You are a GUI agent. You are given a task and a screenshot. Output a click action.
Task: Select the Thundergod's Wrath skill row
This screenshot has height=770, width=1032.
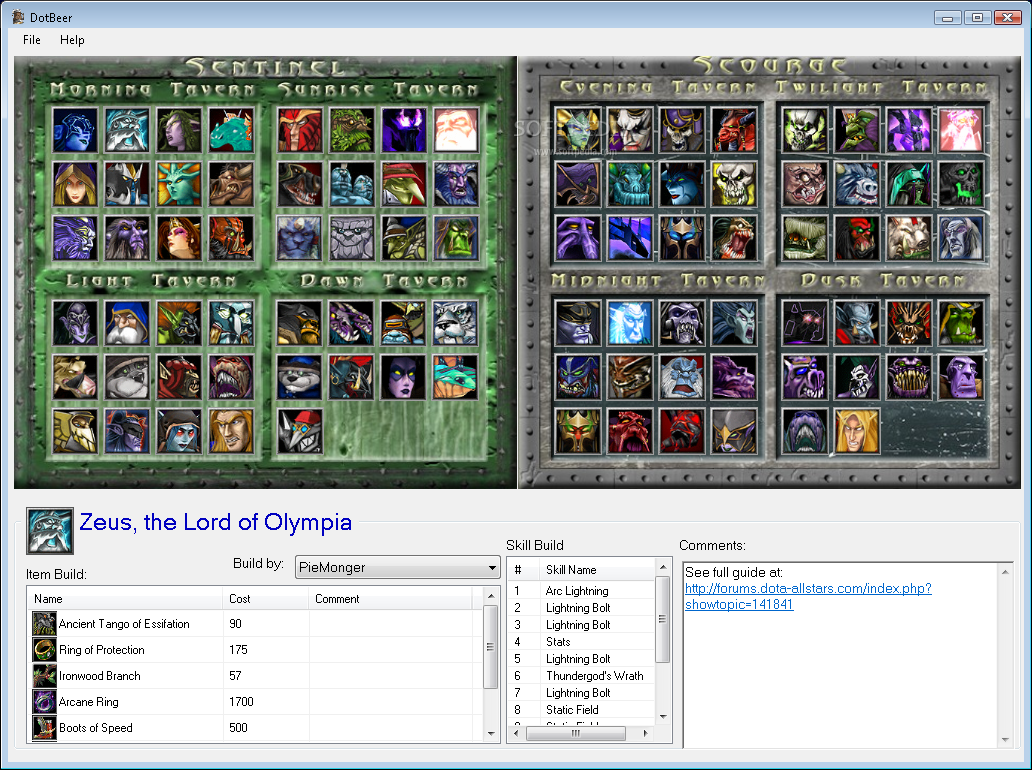582,676
